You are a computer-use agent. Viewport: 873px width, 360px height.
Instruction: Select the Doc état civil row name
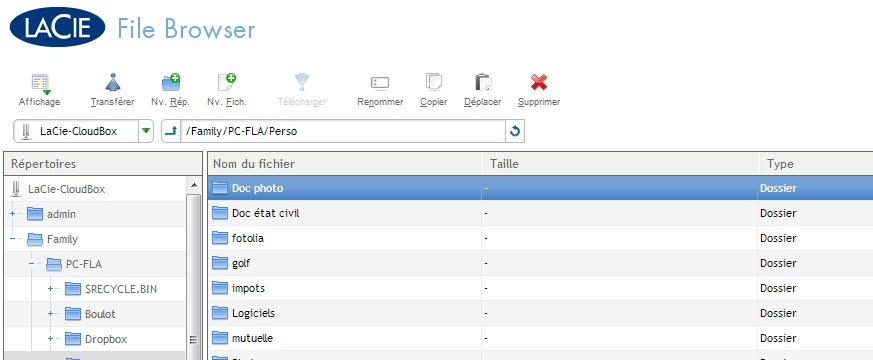[x=266, y=213]
